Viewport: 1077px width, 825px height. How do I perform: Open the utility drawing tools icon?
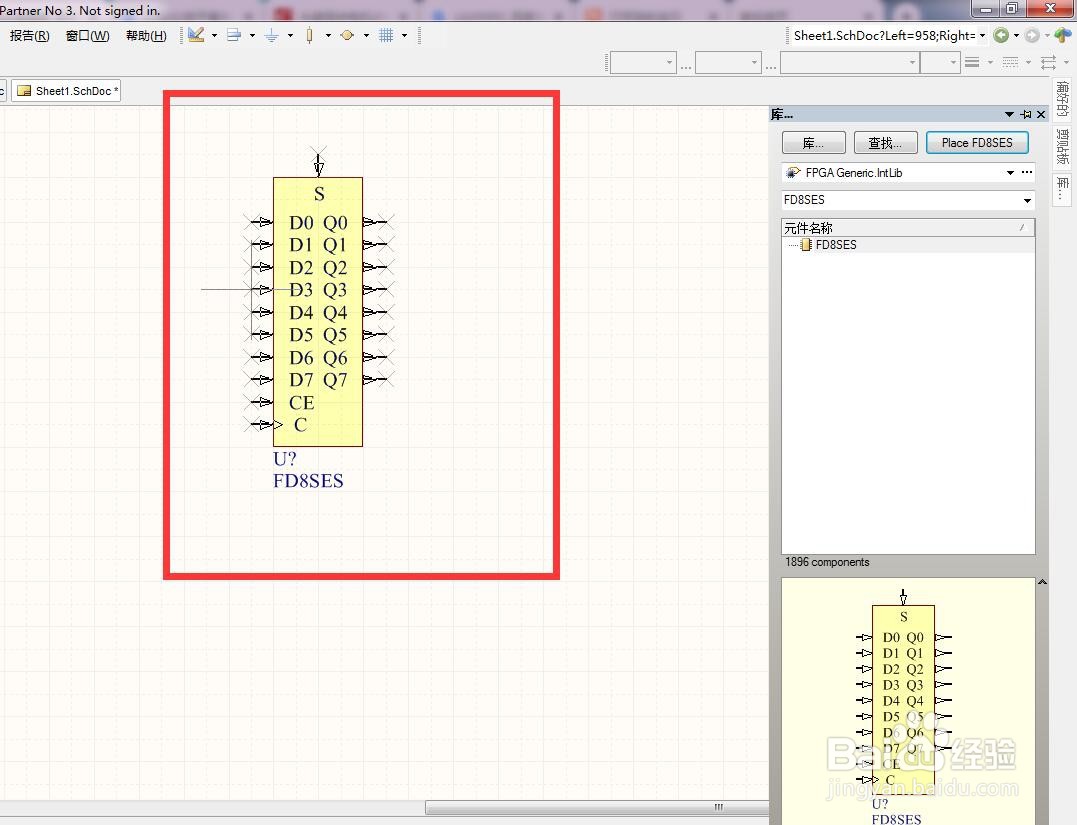196,35
